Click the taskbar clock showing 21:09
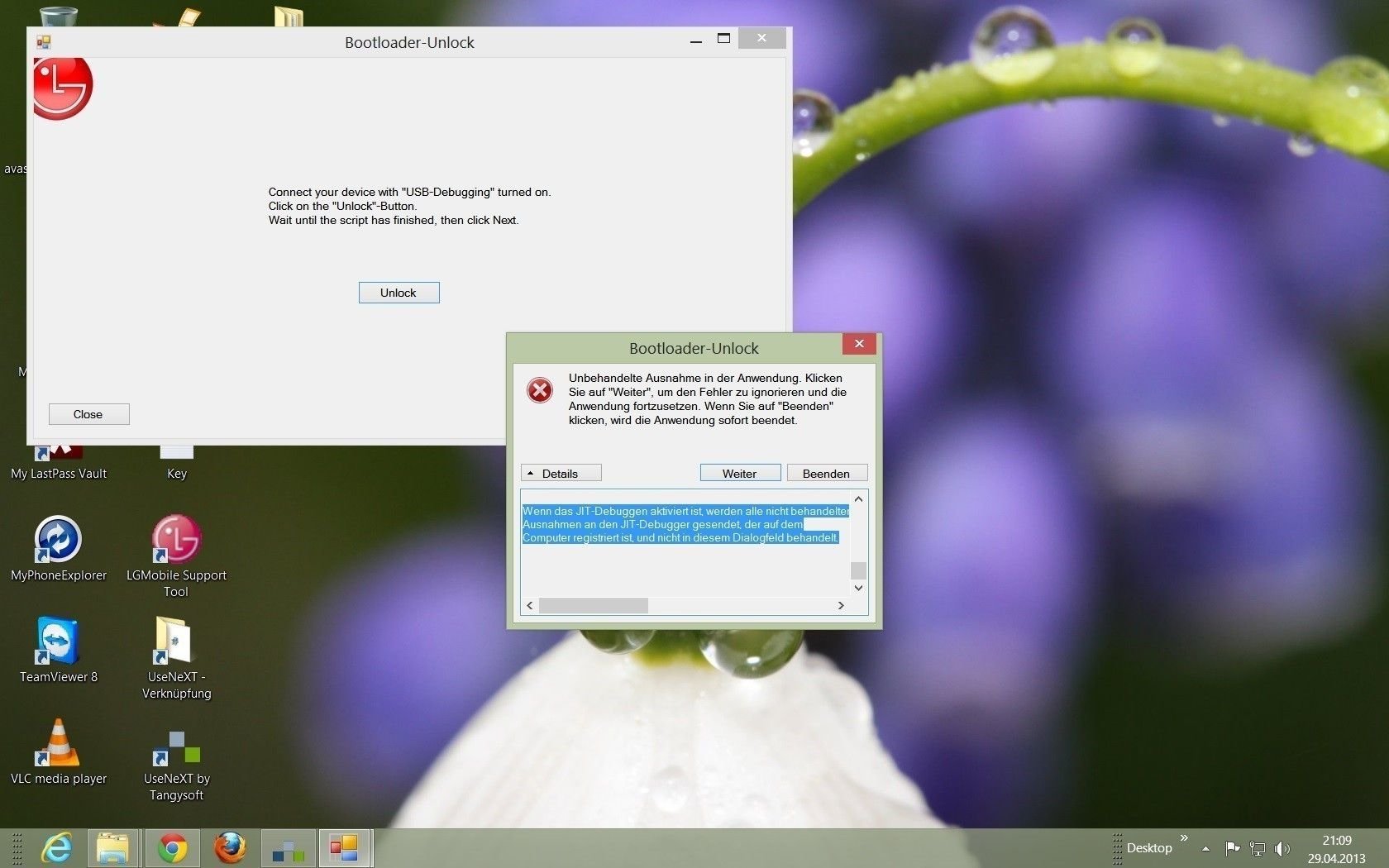Screen dimensions: 1389x868 coord(1336,849)
